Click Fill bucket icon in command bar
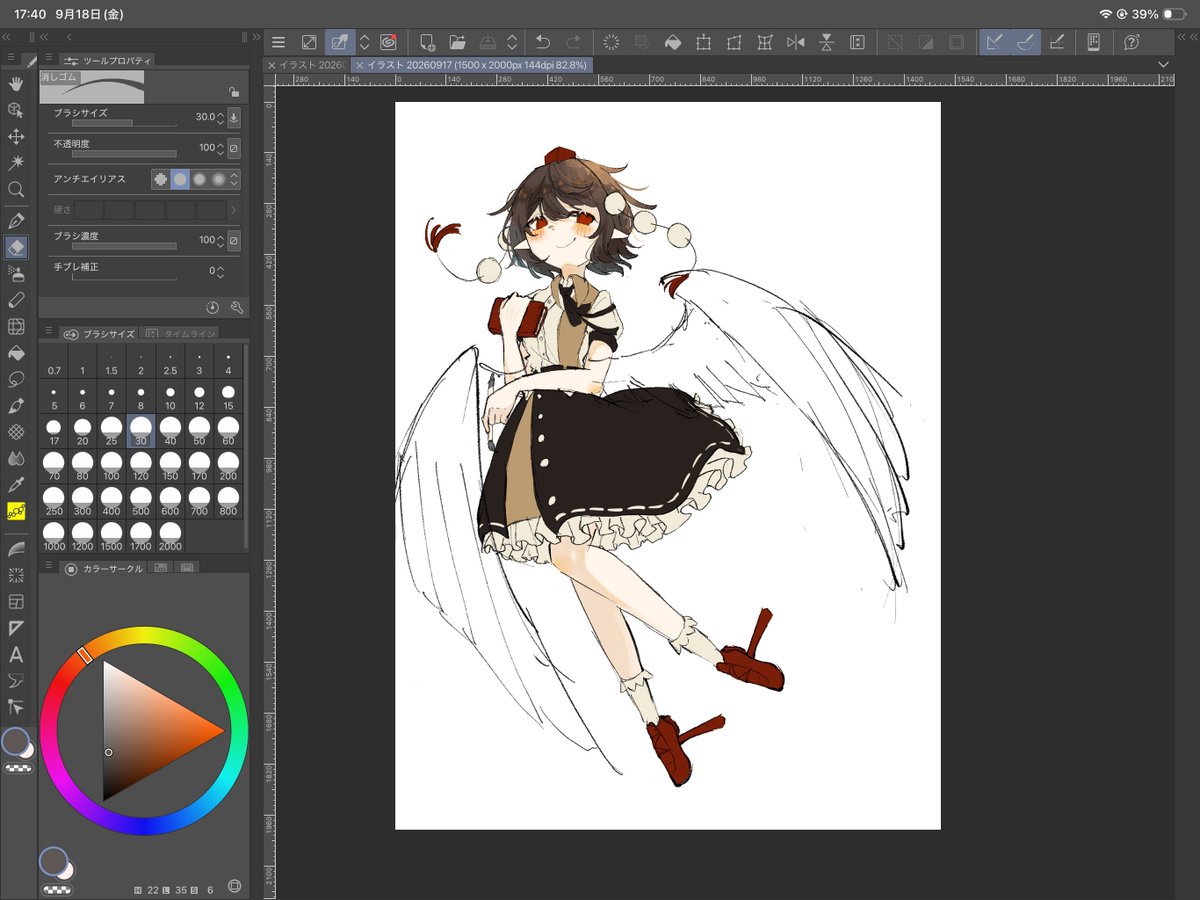1200x900 pixels. click(673, 42)
